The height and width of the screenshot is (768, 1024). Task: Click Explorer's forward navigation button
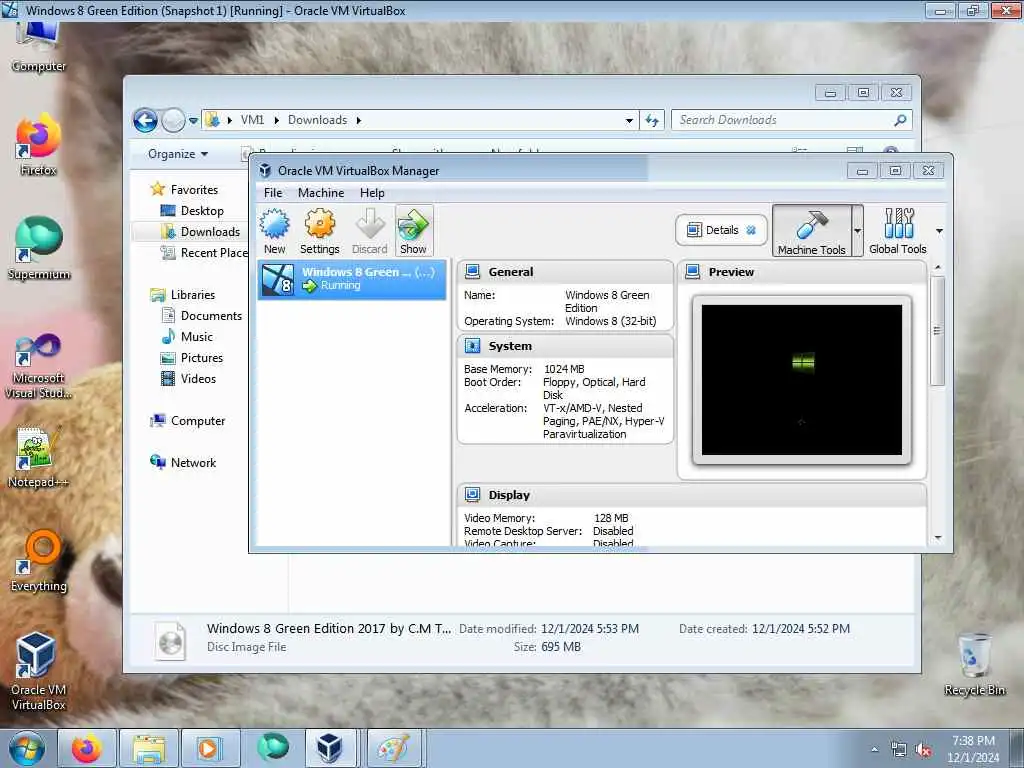[173, 120]
